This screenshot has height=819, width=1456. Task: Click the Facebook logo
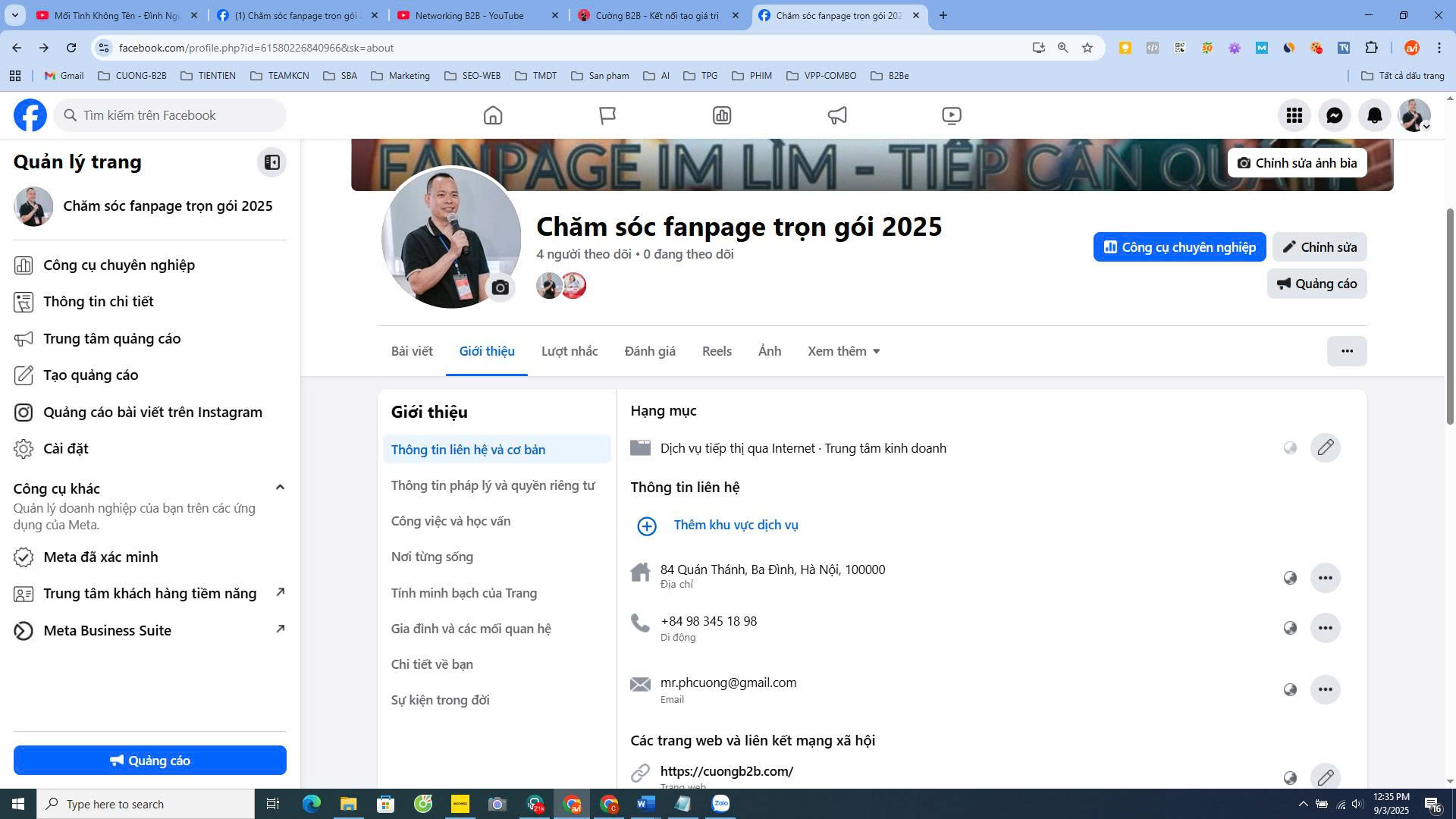pyautogui.click(x=30, y=115)
